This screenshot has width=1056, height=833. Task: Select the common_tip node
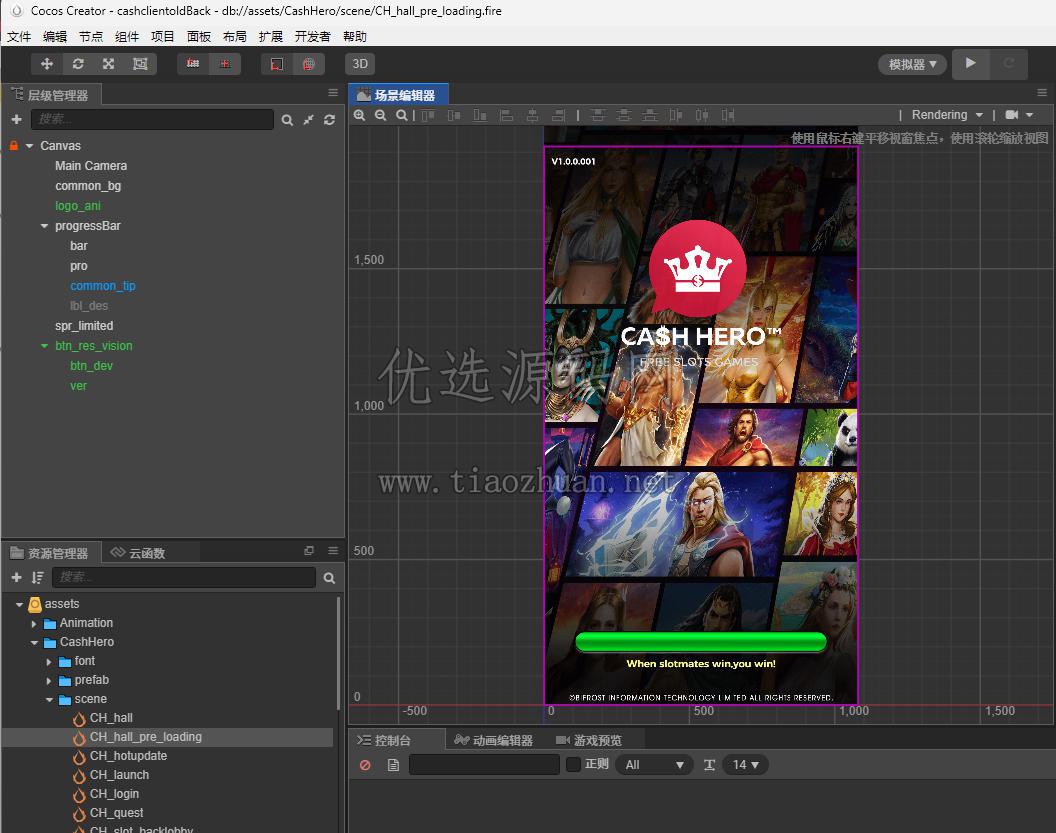pos(102,286)
